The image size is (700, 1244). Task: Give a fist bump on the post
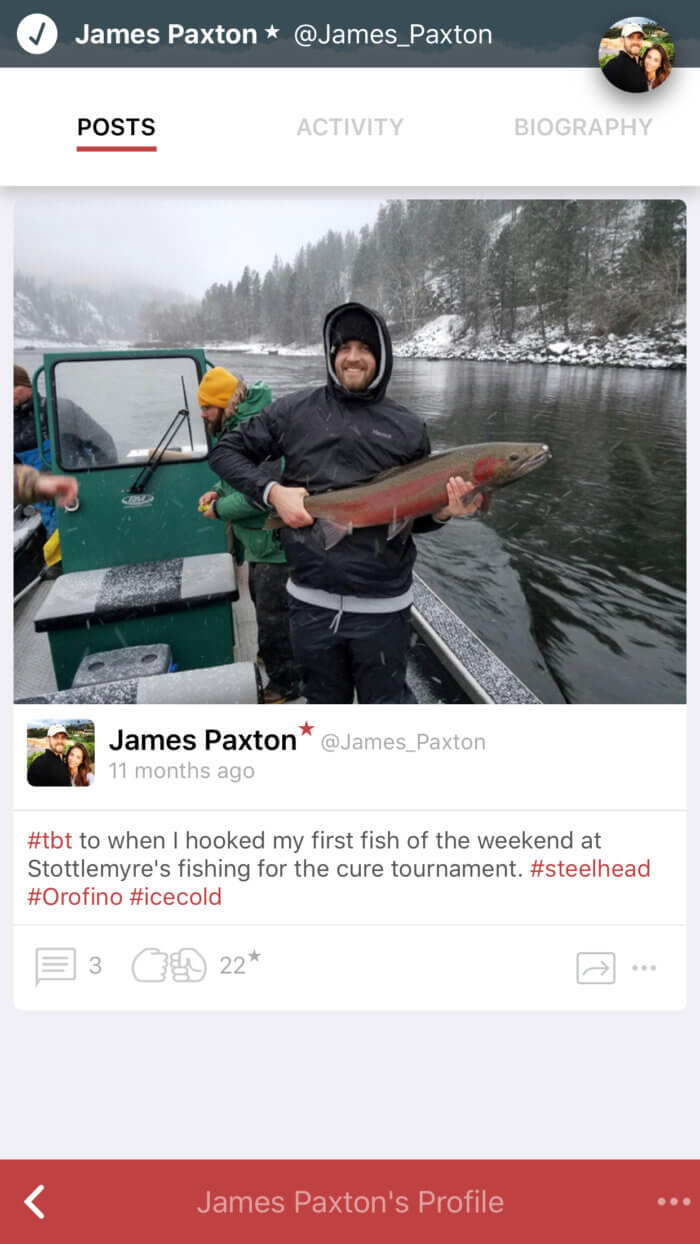[169, 966]
